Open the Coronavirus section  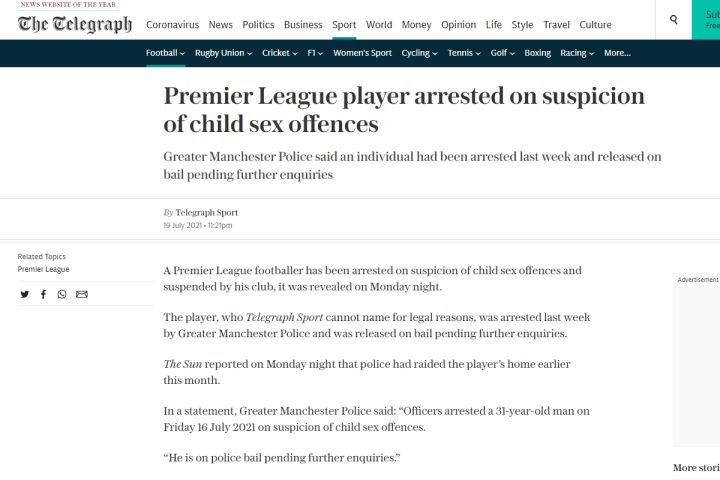173,25
